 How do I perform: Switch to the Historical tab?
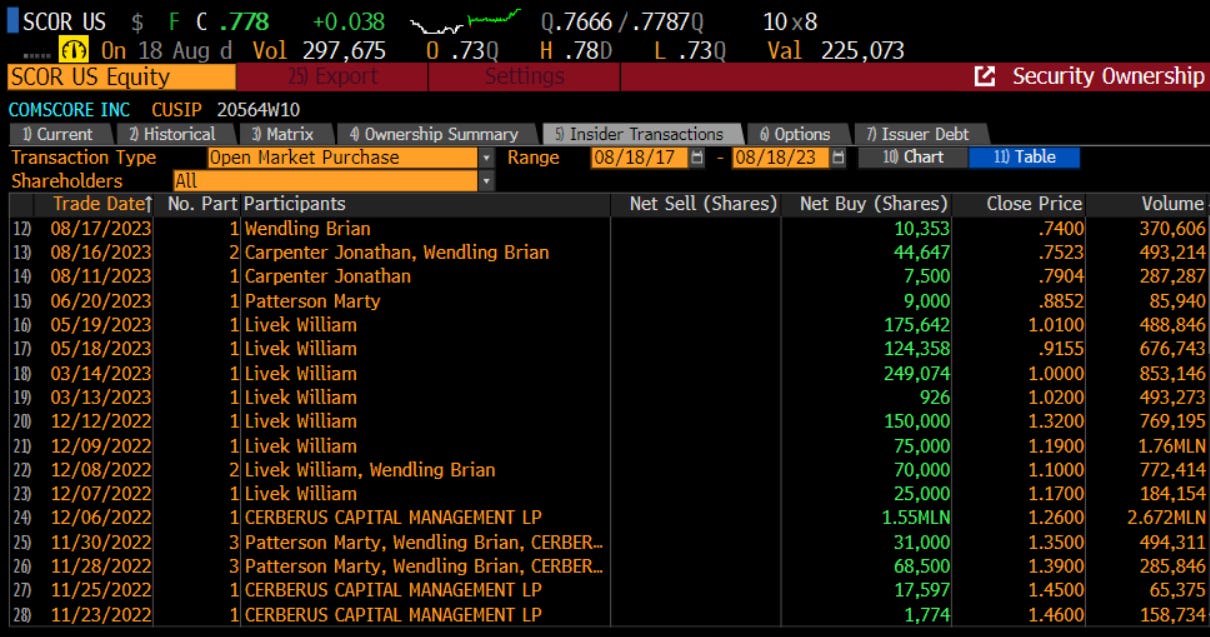[x=171, y=134]
